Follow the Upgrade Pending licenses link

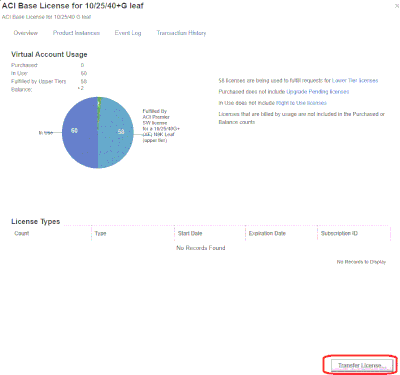point(318,92)
